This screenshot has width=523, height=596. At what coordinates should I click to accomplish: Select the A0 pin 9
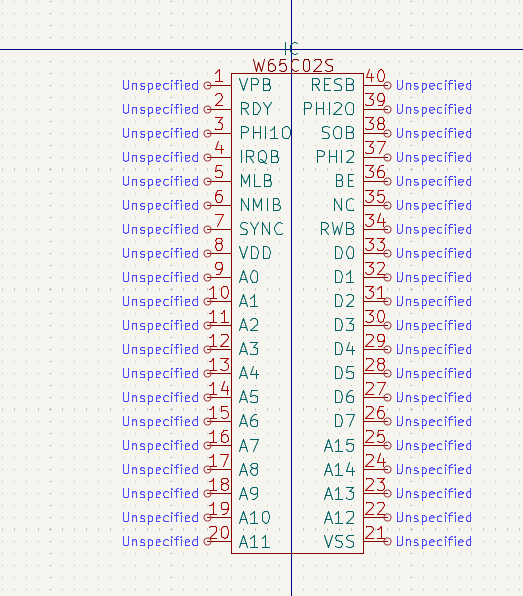[217, 277]
